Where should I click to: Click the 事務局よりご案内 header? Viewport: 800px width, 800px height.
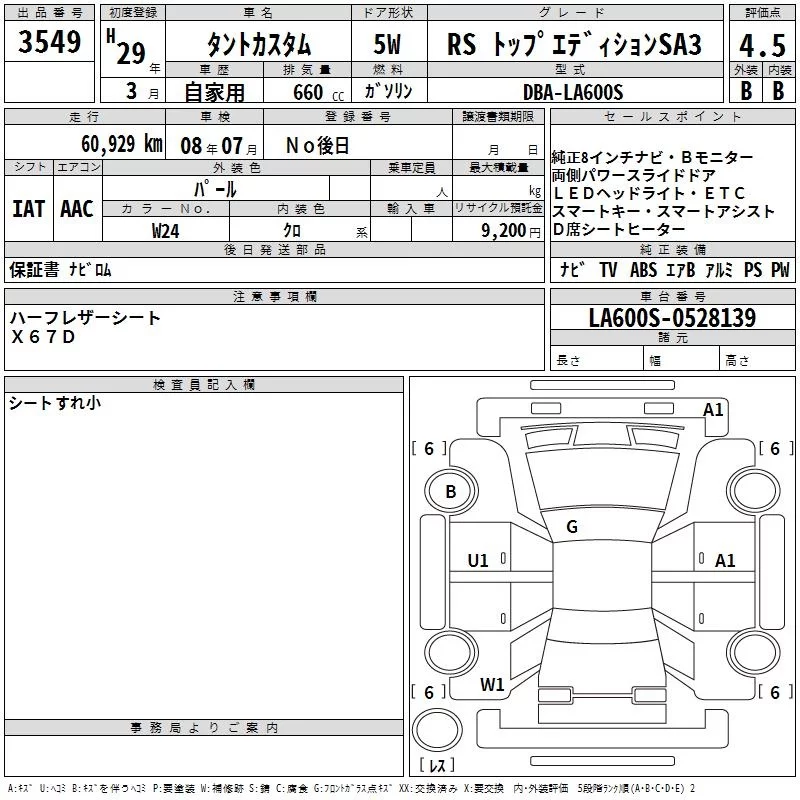tap(204, 728)
